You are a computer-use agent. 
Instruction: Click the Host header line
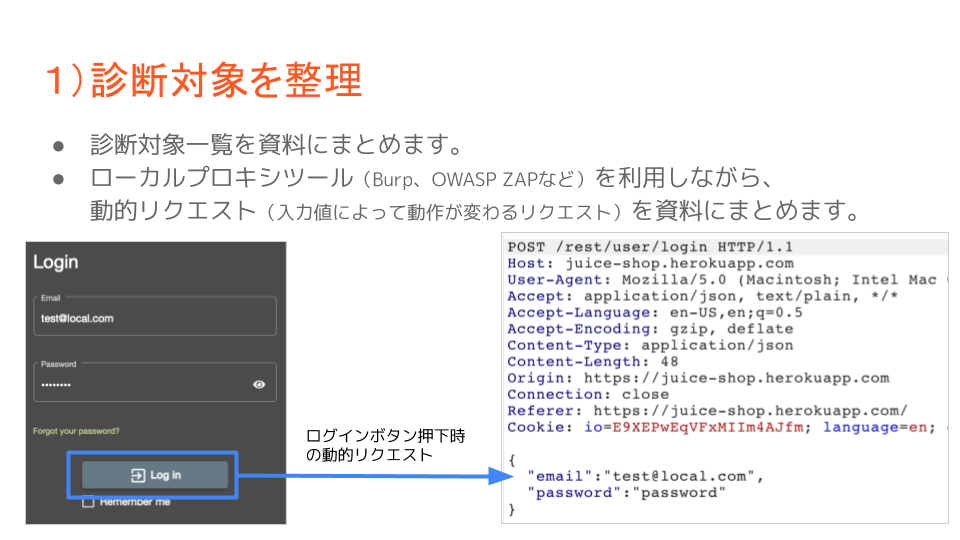click(x=650, y=263)
